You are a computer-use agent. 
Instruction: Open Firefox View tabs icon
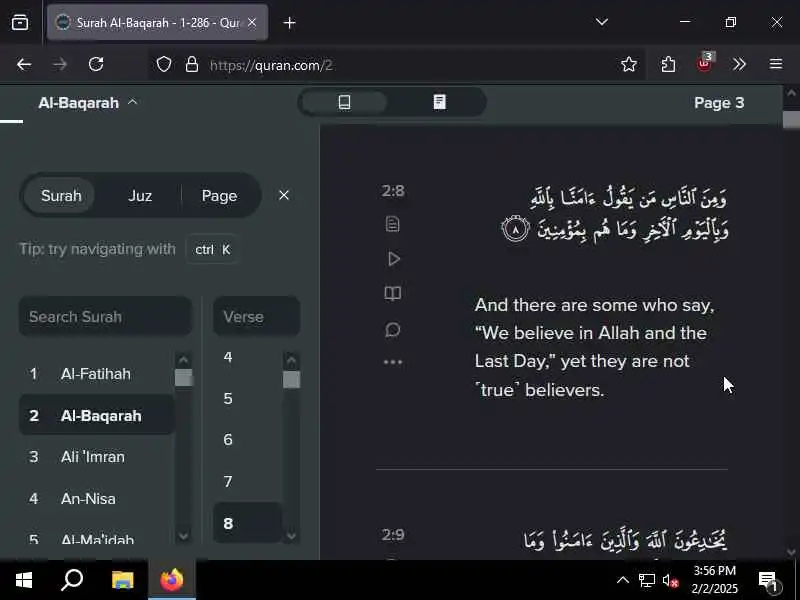tap(20, 22)
